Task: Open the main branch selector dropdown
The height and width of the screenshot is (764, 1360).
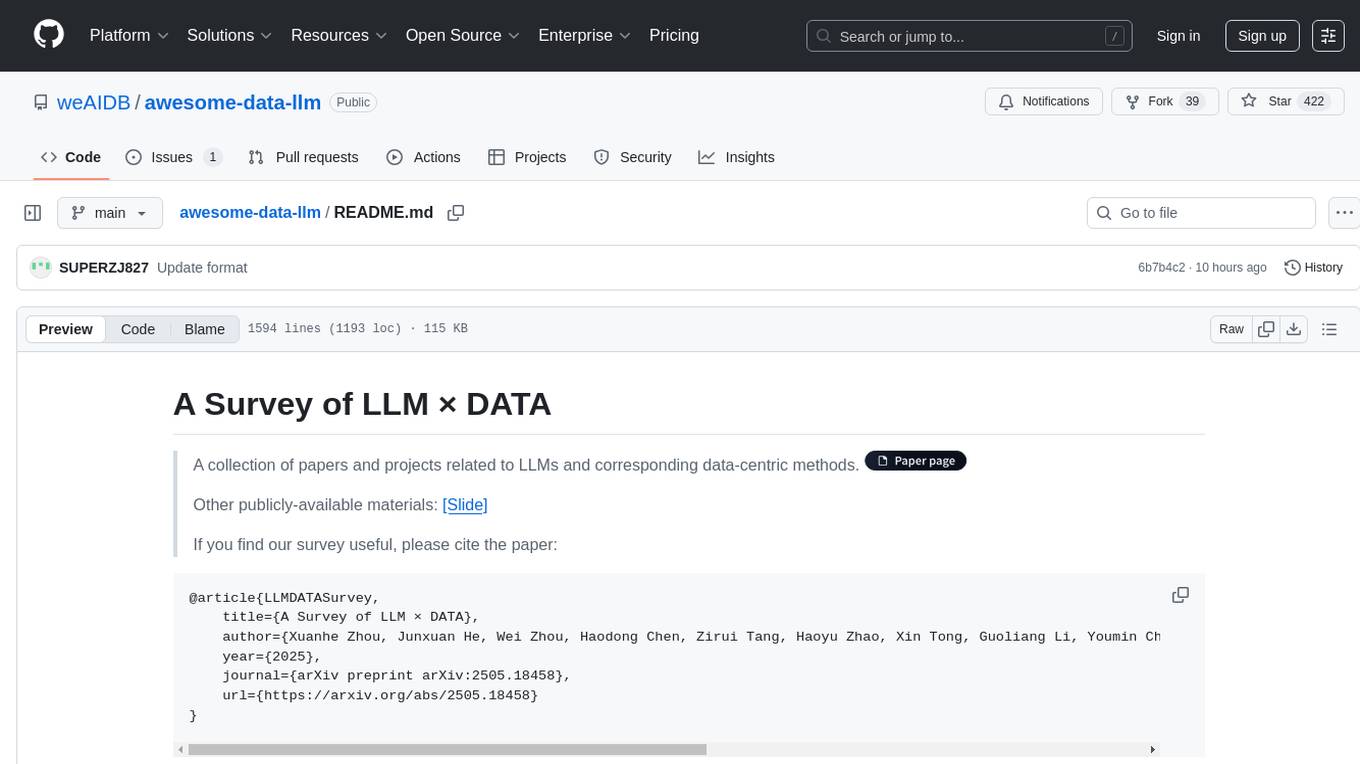Action: tap(110, 213)
